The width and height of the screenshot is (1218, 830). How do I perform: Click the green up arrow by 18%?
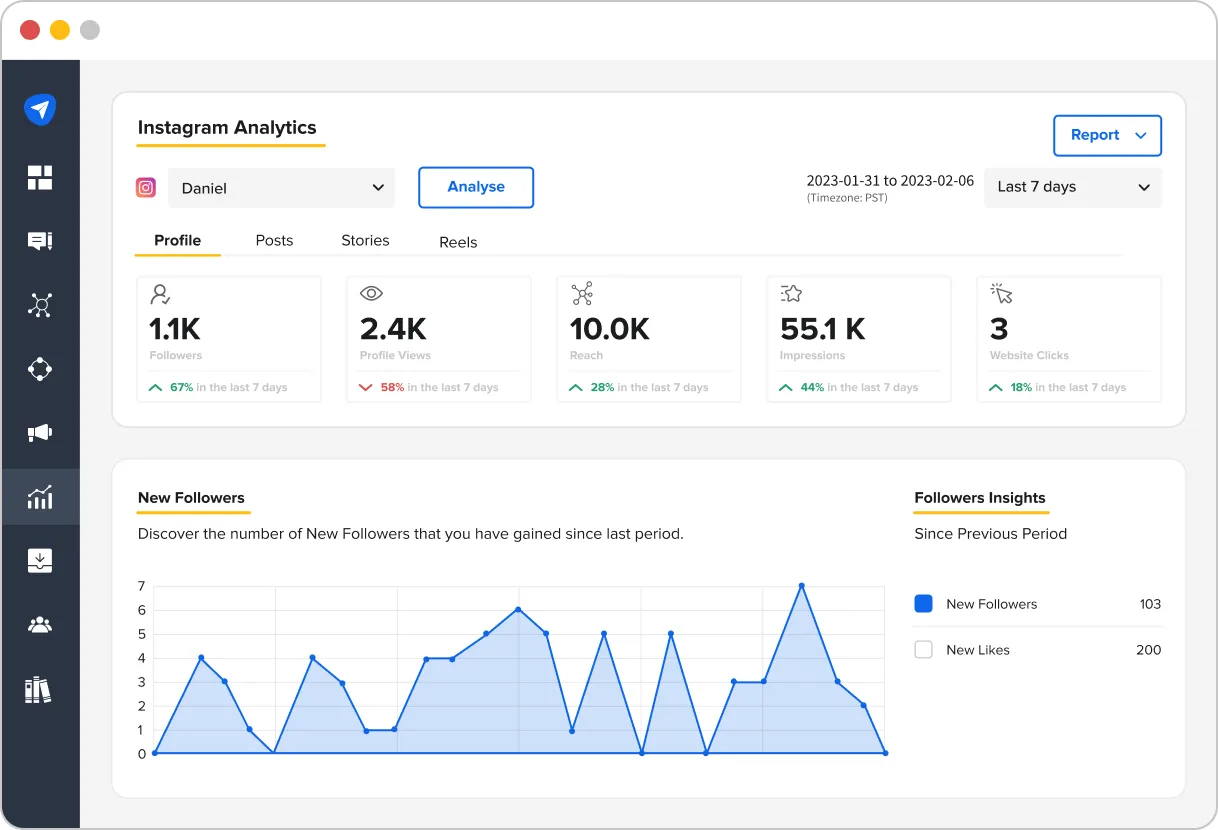(996, 387)
